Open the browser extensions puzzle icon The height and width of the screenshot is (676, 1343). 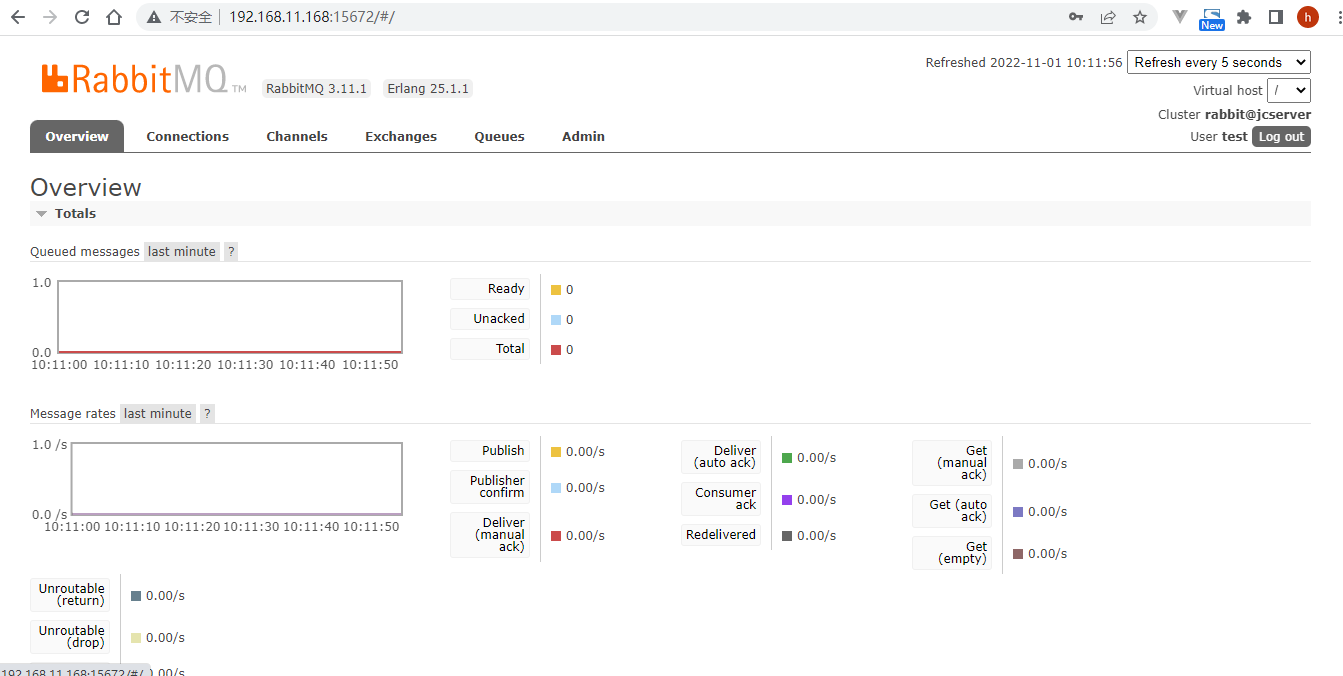(1244, 17)
